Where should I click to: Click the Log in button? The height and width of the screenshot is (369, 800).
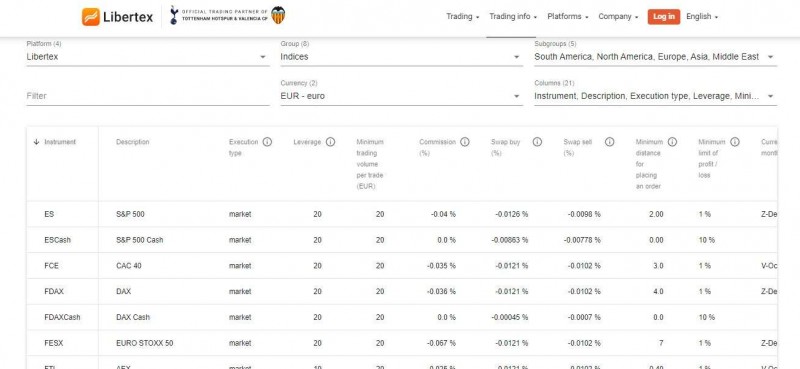point(664,16)
